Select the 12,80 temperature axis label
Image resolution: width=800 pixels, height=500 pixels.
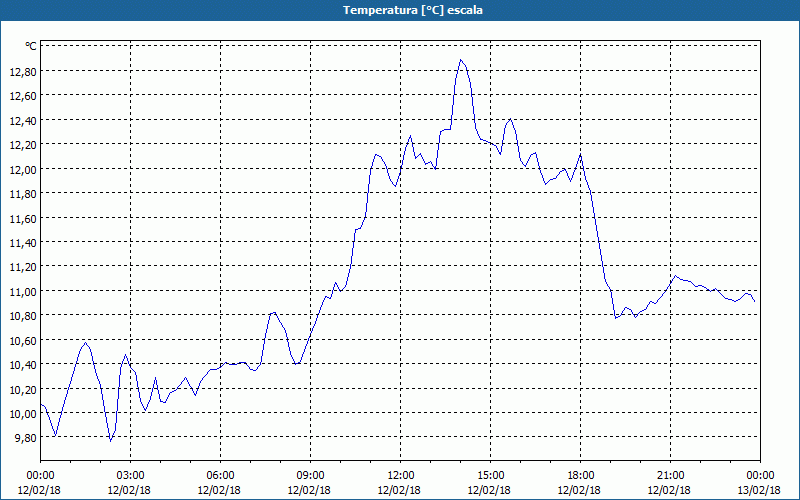coord(23,71)
